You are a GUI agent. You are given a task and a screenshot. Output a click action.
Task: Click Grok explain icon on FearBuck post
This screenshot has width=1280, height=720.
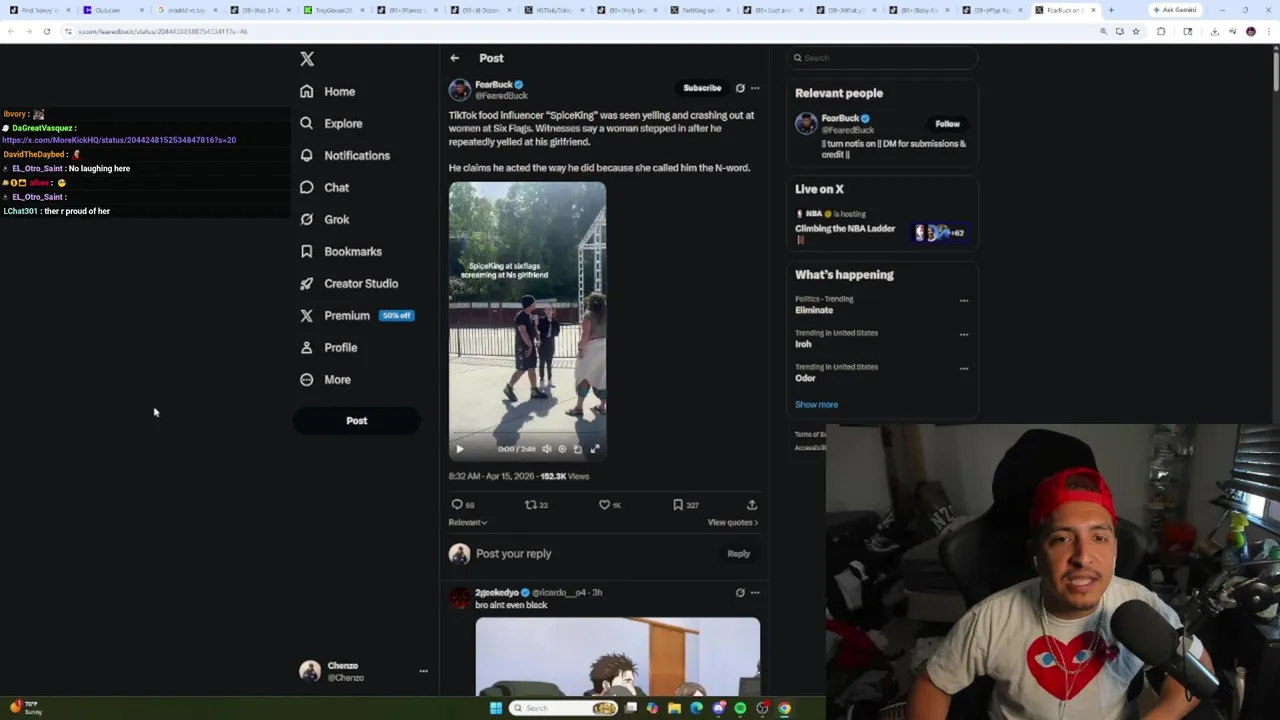point(740,88)
